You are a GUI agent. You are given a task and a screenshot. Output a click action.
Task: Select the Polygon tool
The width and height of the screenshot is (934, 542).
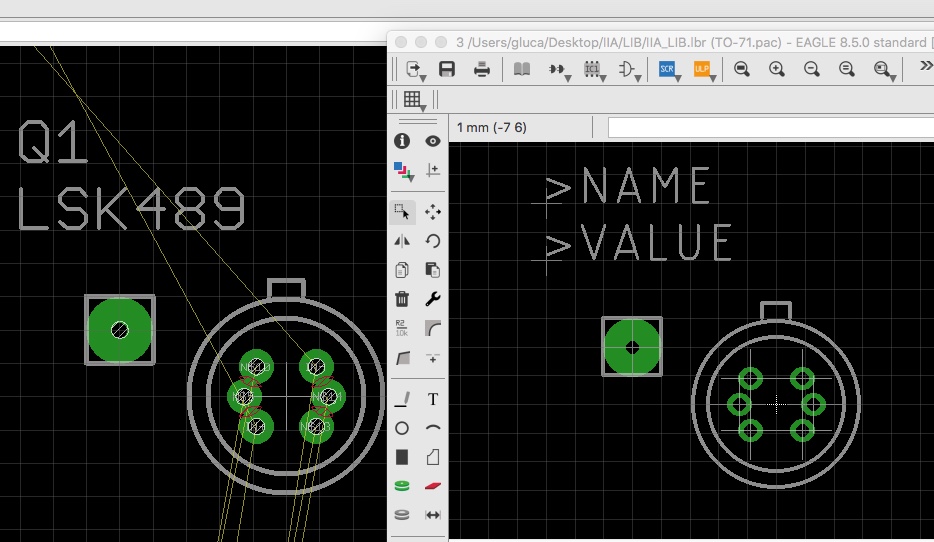coord(433,457)
